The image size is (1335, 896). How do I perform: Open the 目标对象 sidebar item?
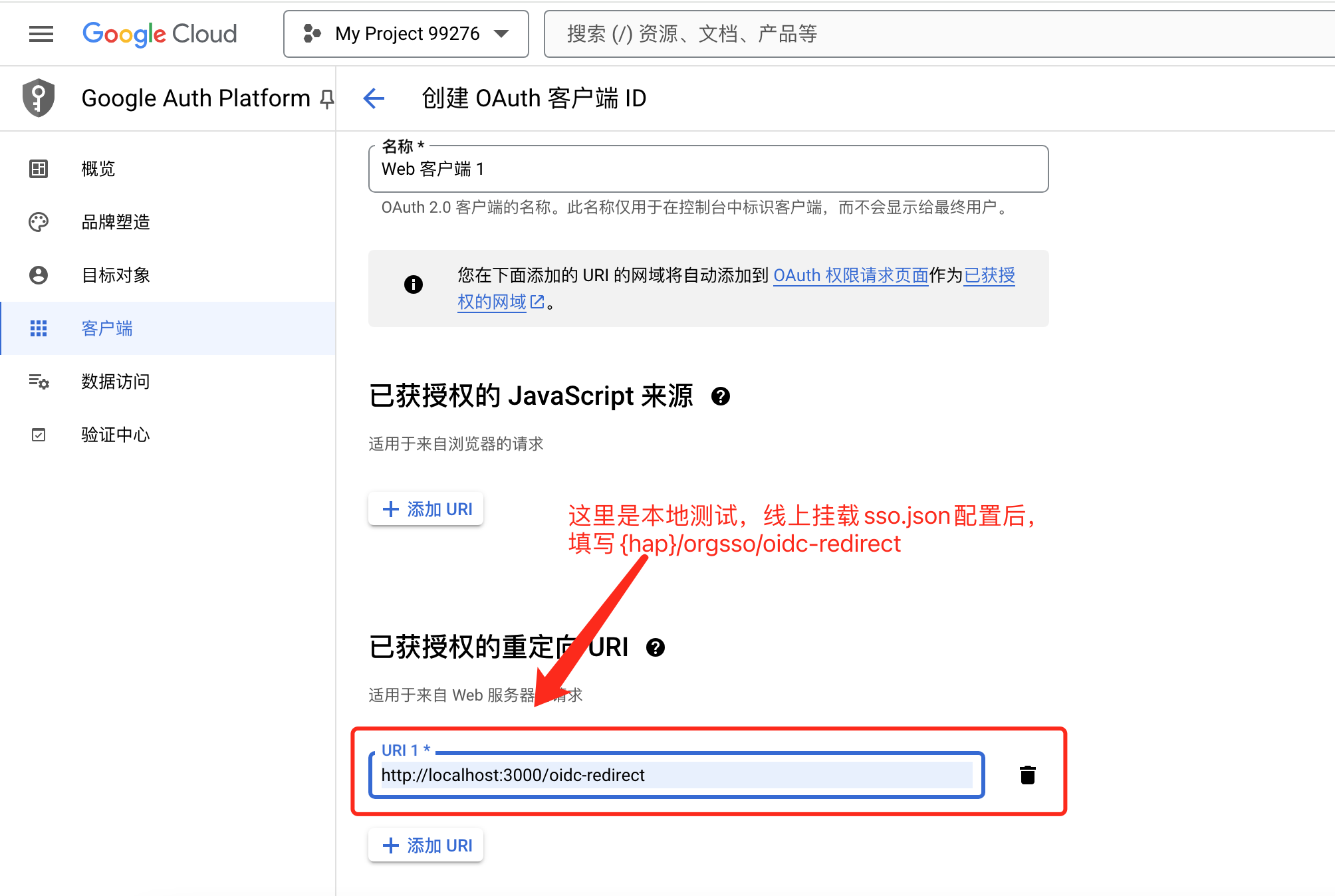168,275
